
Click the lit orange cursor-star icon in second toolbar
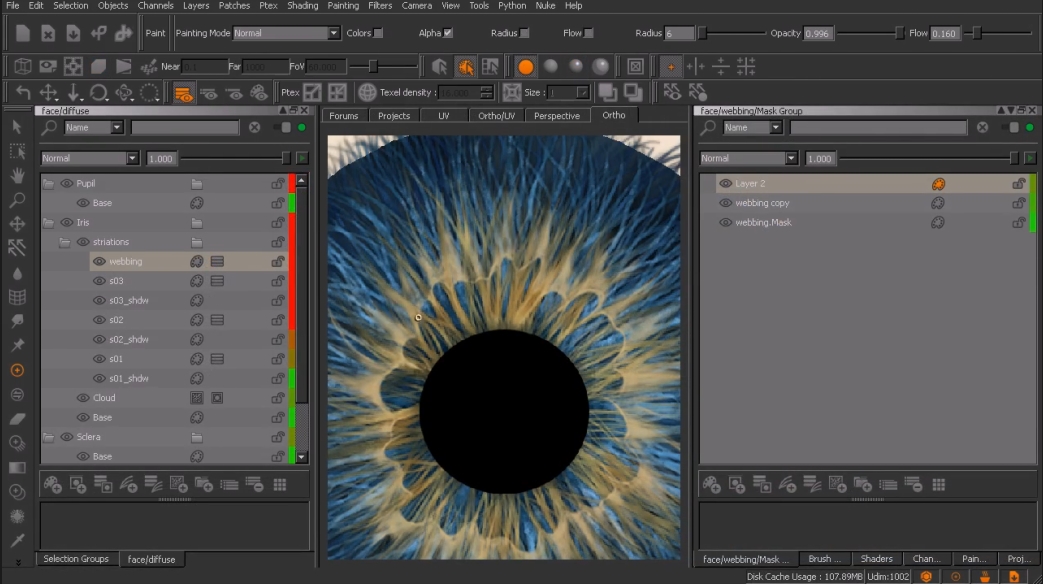click(465, 67)
